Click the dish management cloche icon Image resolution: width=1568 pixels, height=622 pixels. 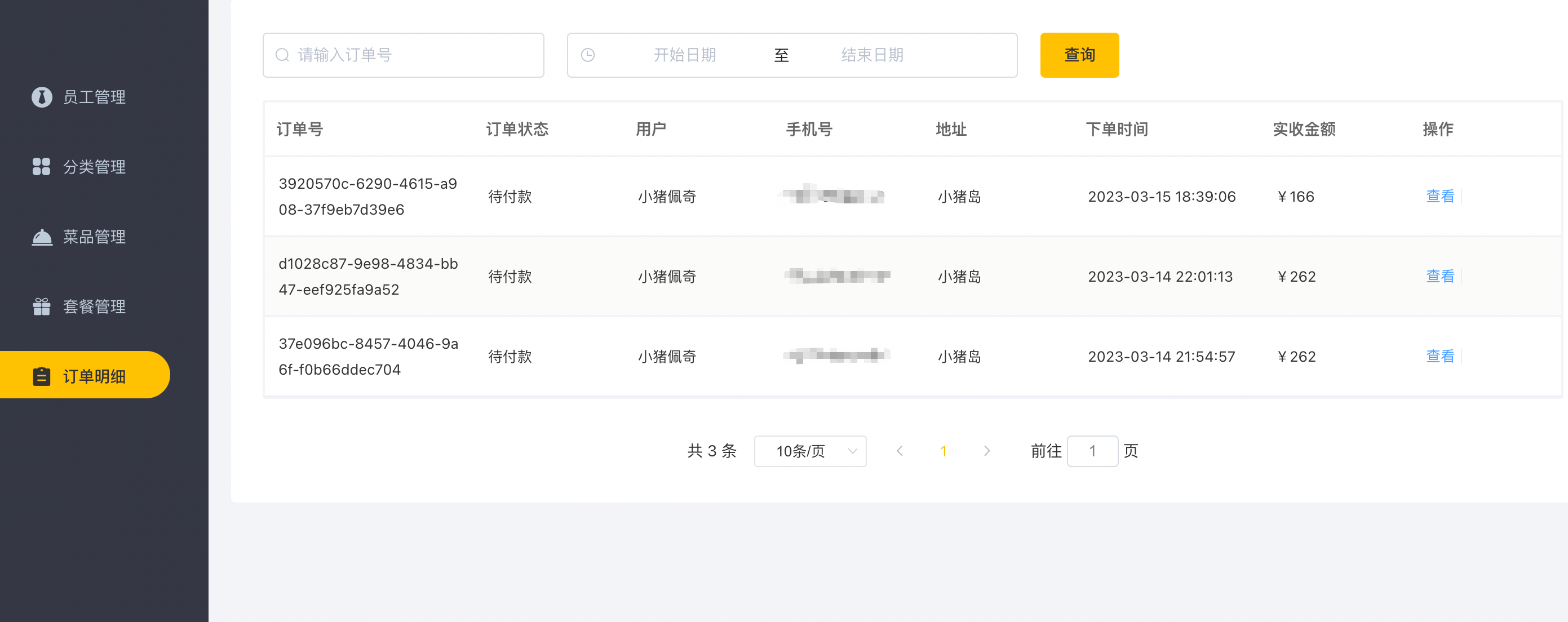point(41,237)
